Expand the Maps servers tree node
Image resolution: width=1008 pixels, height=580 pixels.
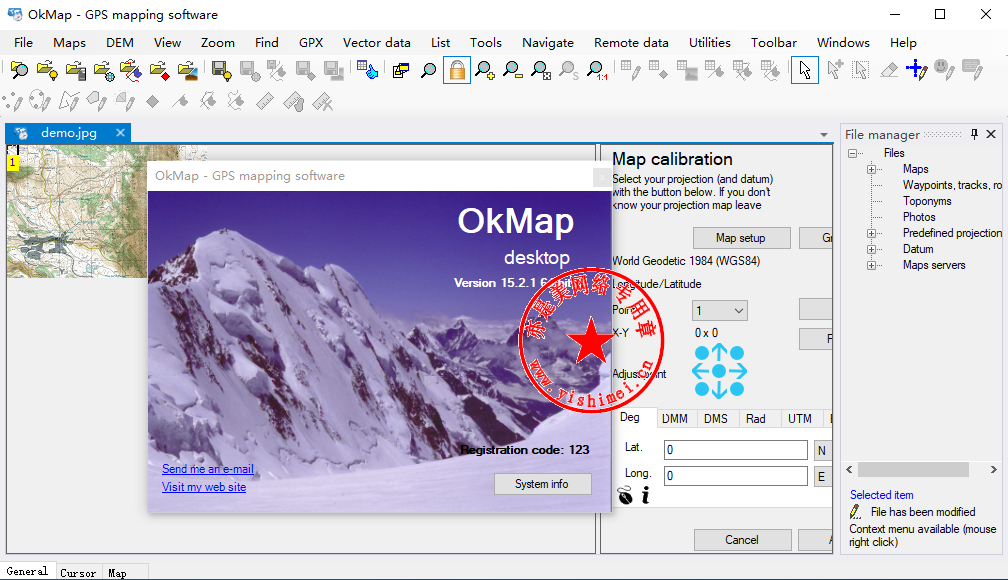coord(872,265)
